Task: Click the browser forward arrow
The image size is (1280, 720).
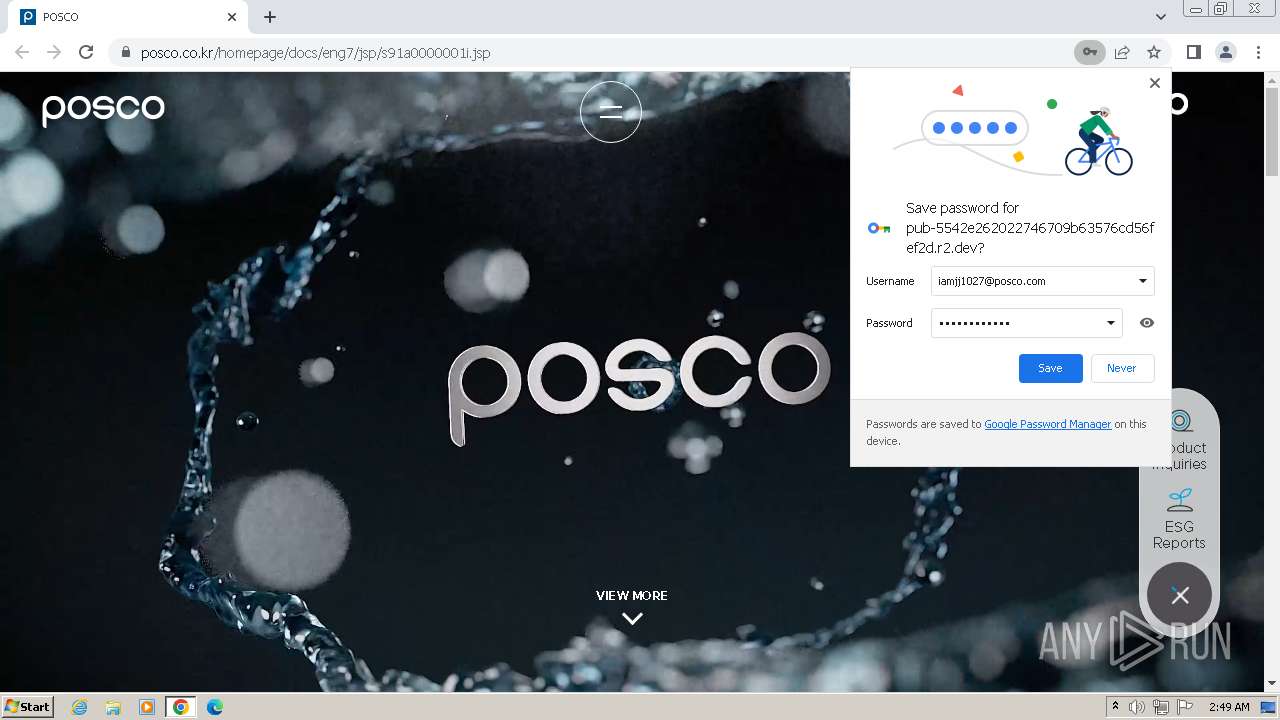Action: point(54,52)
